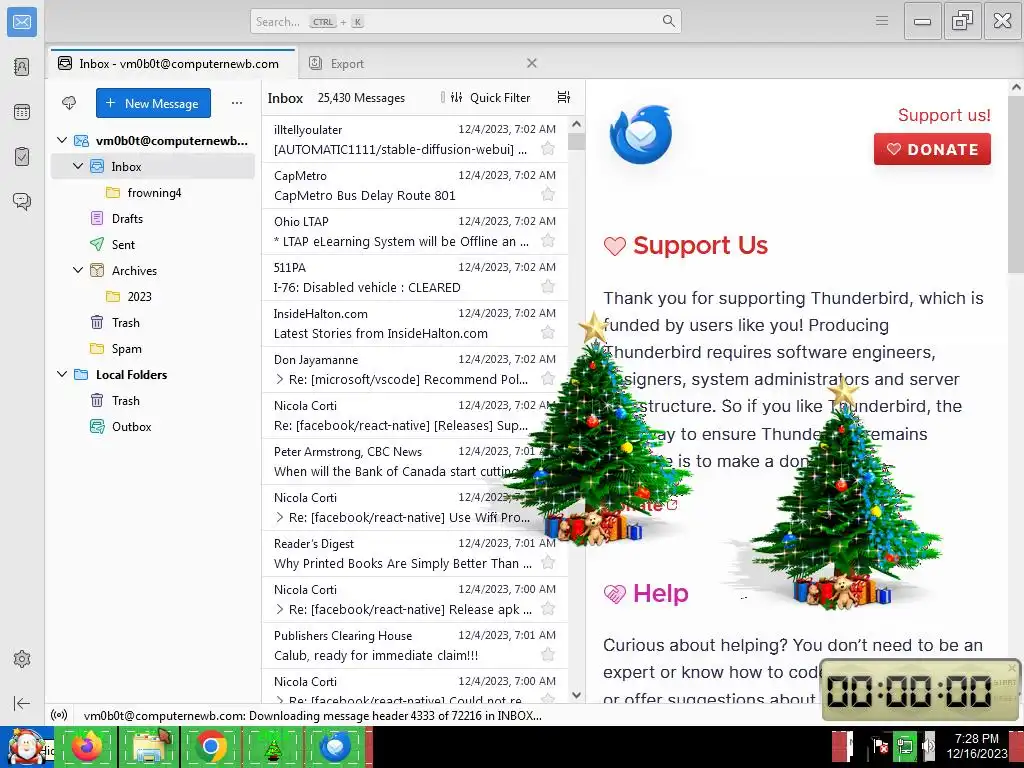Collapse the Inbox folder subtree
The image size is (1024, 768).
pyautogui.click(x=78, y=167)
